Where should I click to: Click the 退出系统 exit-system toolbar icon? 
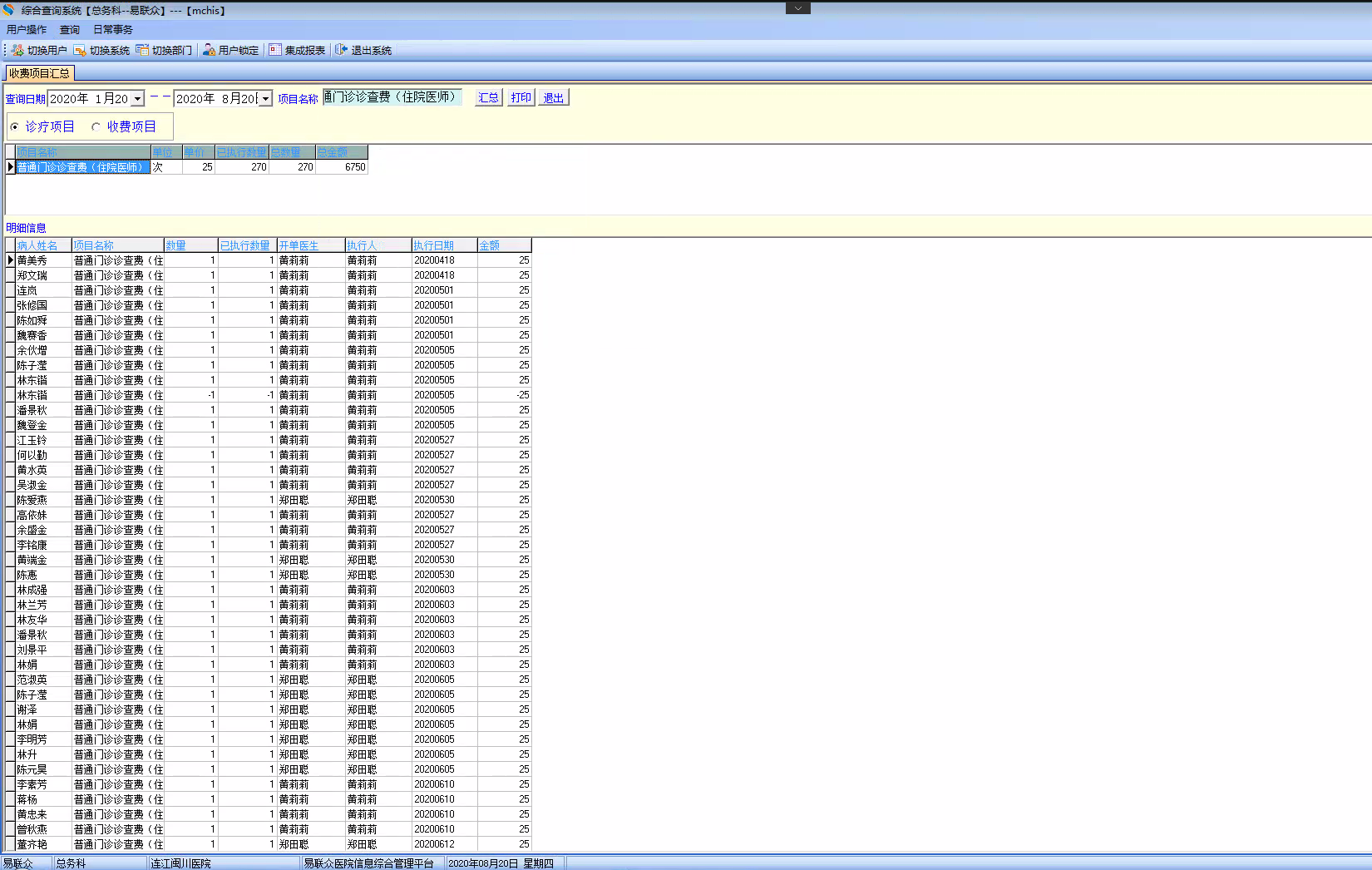[341, 50]
